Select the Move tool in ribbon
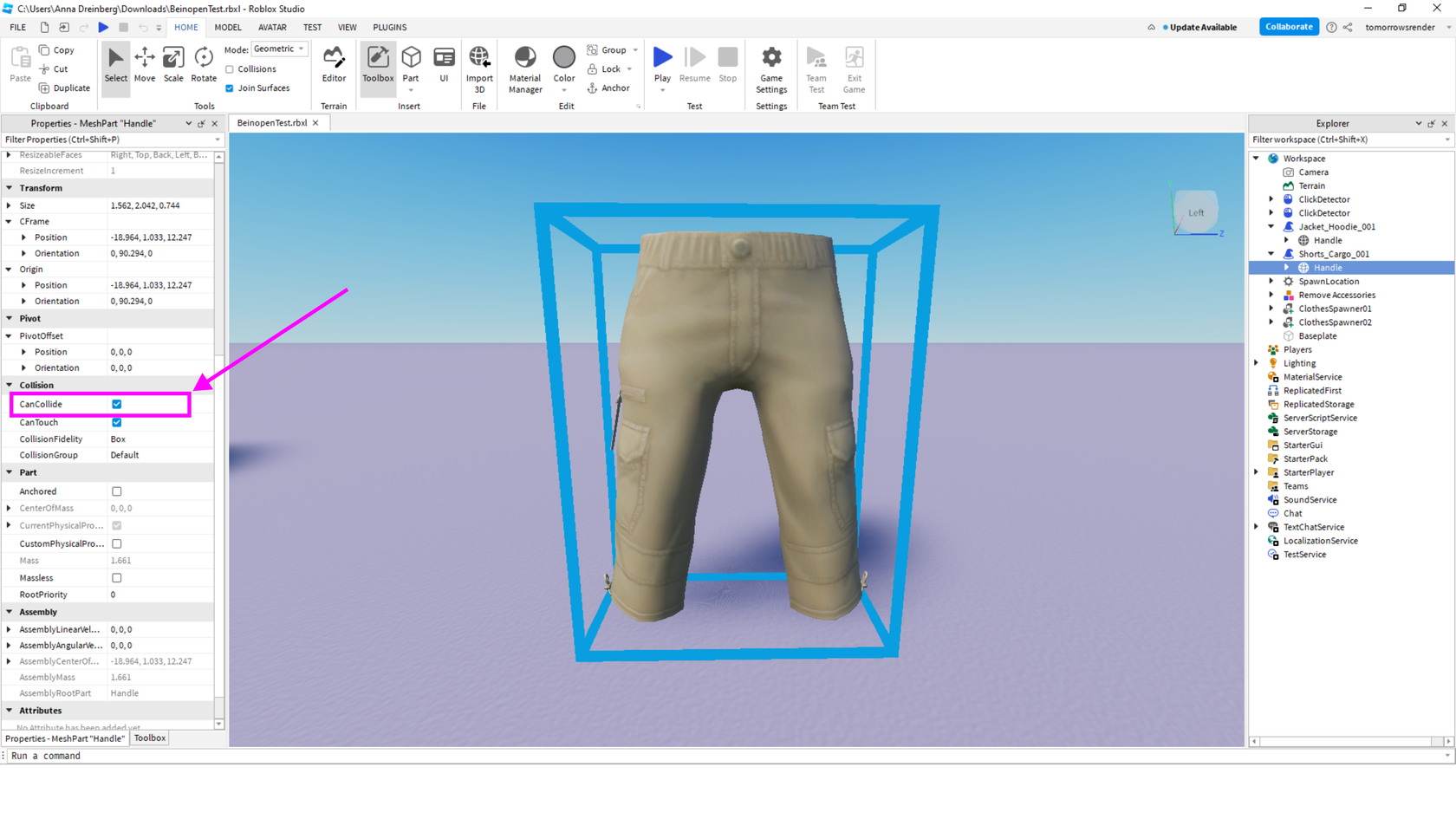The height and width of the screenshot is (819, 1456). point(145,64)
